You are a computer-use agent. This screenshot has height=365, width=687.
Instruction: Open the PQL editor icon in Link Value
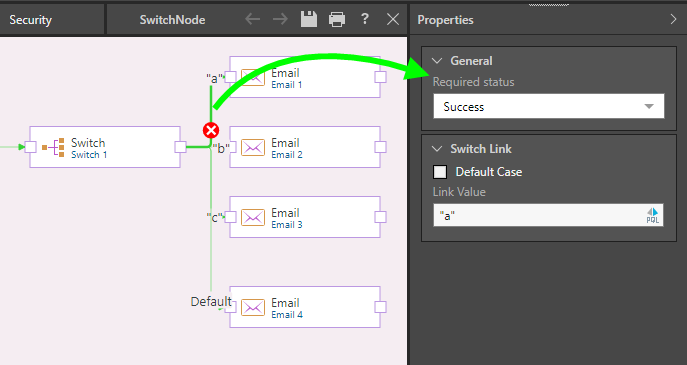pyautogui.click(x=652, y=215)
